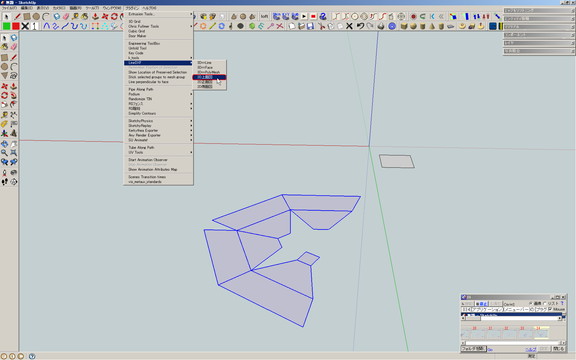
Task: Click the red square swatch in toolbar
Action: click(x=15, y=26)
